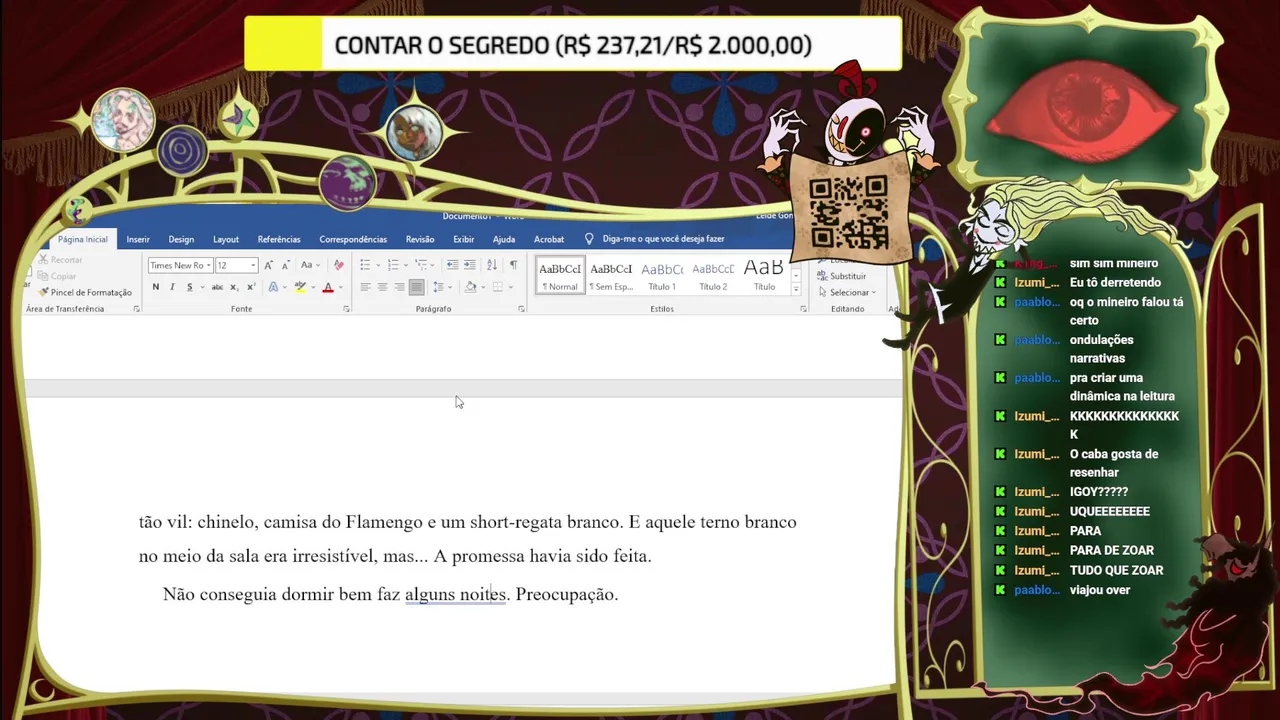The height and width of the screenshot is (720, 1280).
Task: Go to the Layout tab
Action: 226,239
